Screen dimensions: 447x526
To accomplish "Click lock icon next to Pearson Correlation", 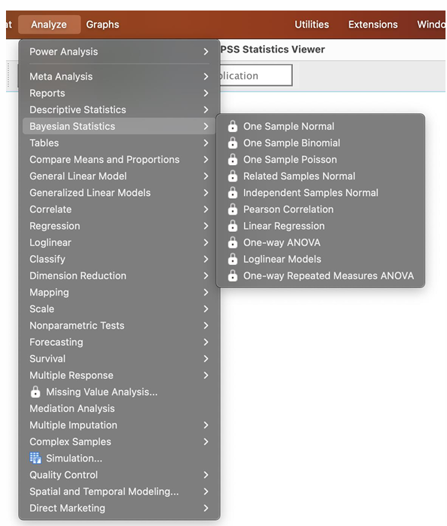I will pos(232,209).
